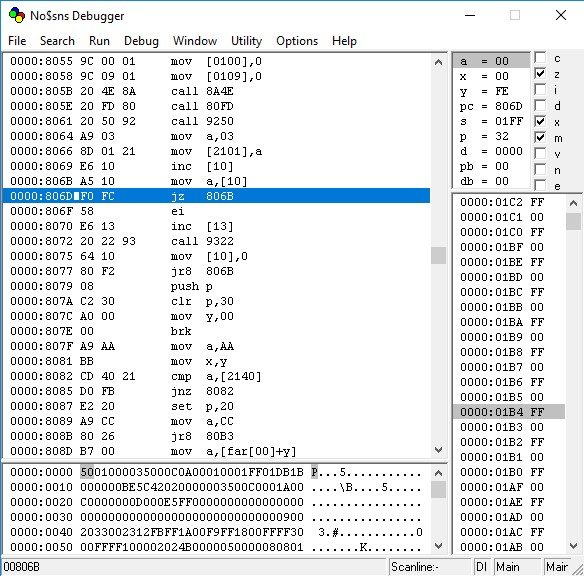Toggle the v overflow flag checkbox
Screen dimensions: 584x576
click(x=540, y=153)
